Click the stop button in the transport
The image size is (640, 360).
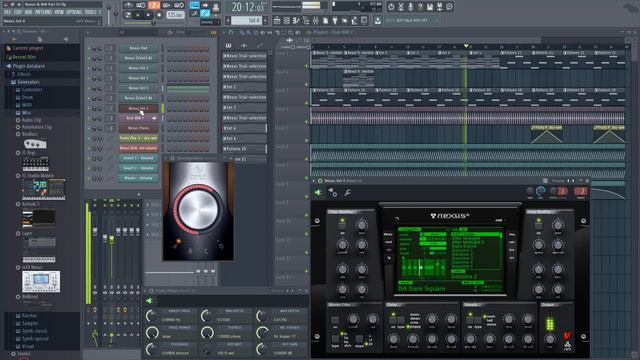coord(149,15)
